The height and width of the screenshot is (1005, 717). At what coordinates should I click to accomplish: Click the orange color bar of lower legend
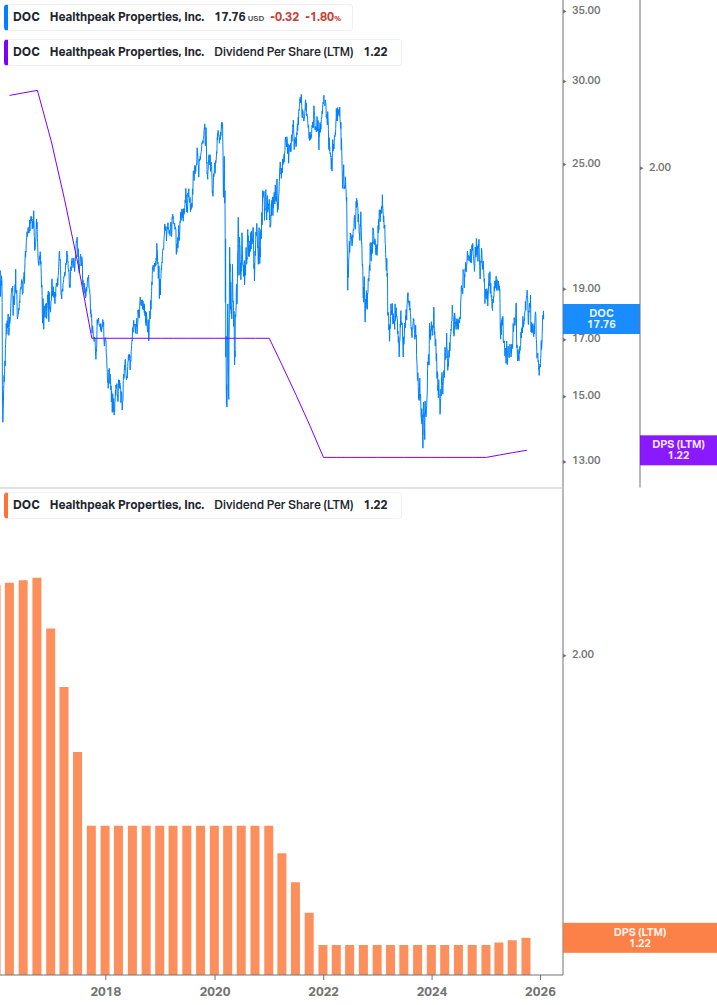[6, 505]
